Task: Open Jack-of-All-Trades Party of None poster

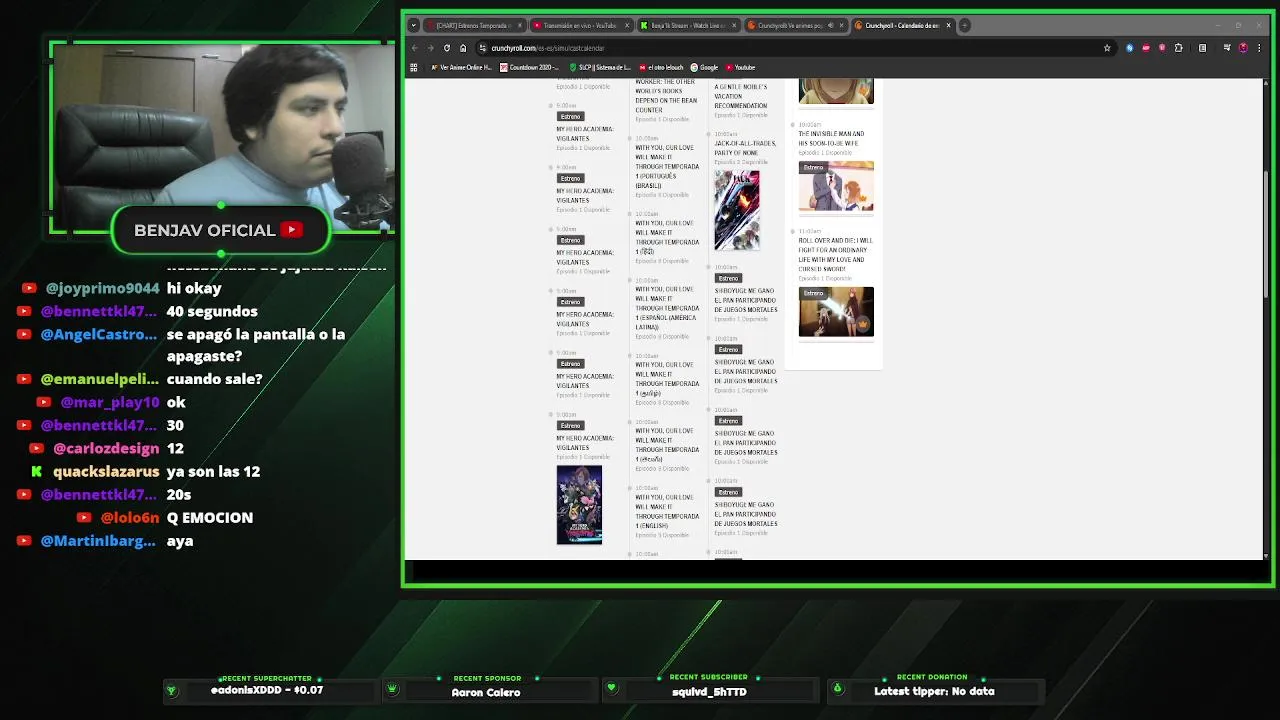Action: point(736,210)
